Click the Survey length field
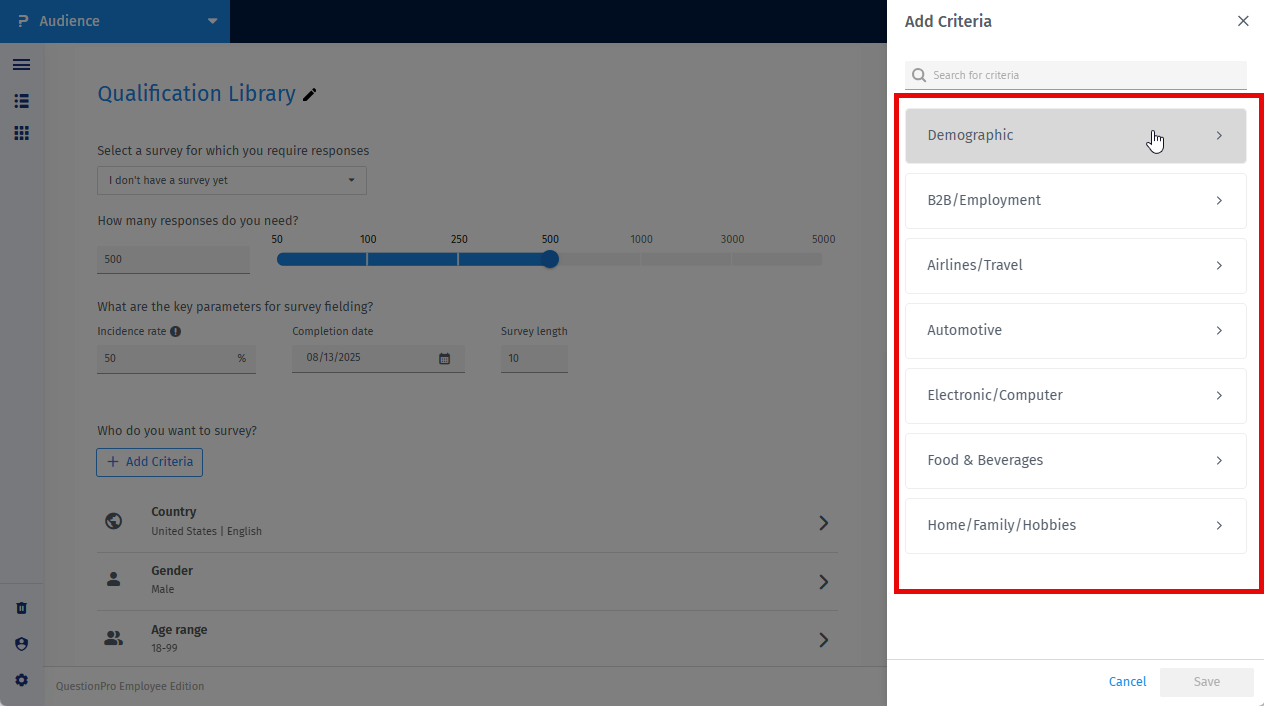This screenshot has width=1264, height=706. point(534,358)
